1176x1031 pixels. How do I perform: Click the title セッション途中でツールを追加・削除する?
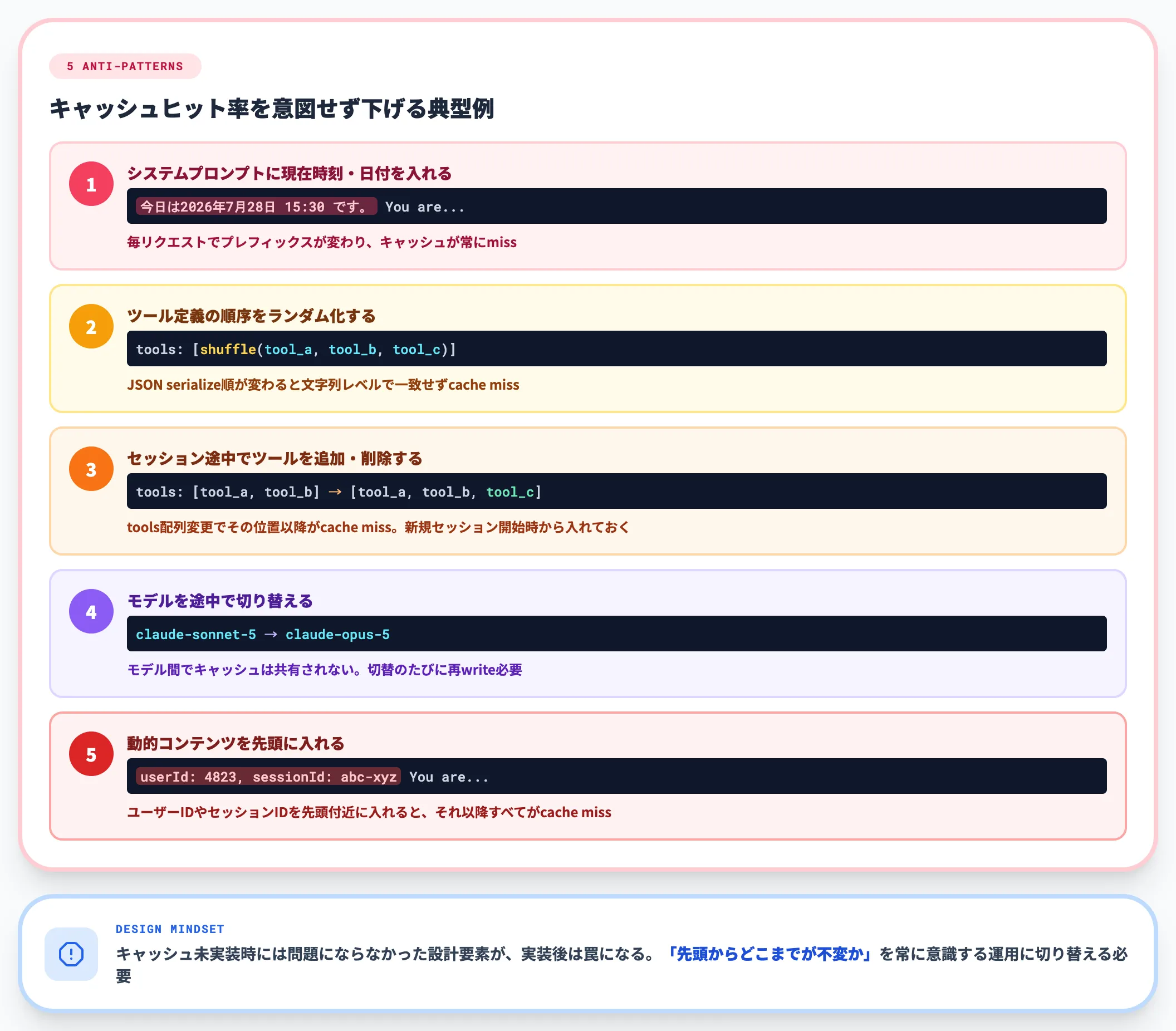tap(275, 459)
